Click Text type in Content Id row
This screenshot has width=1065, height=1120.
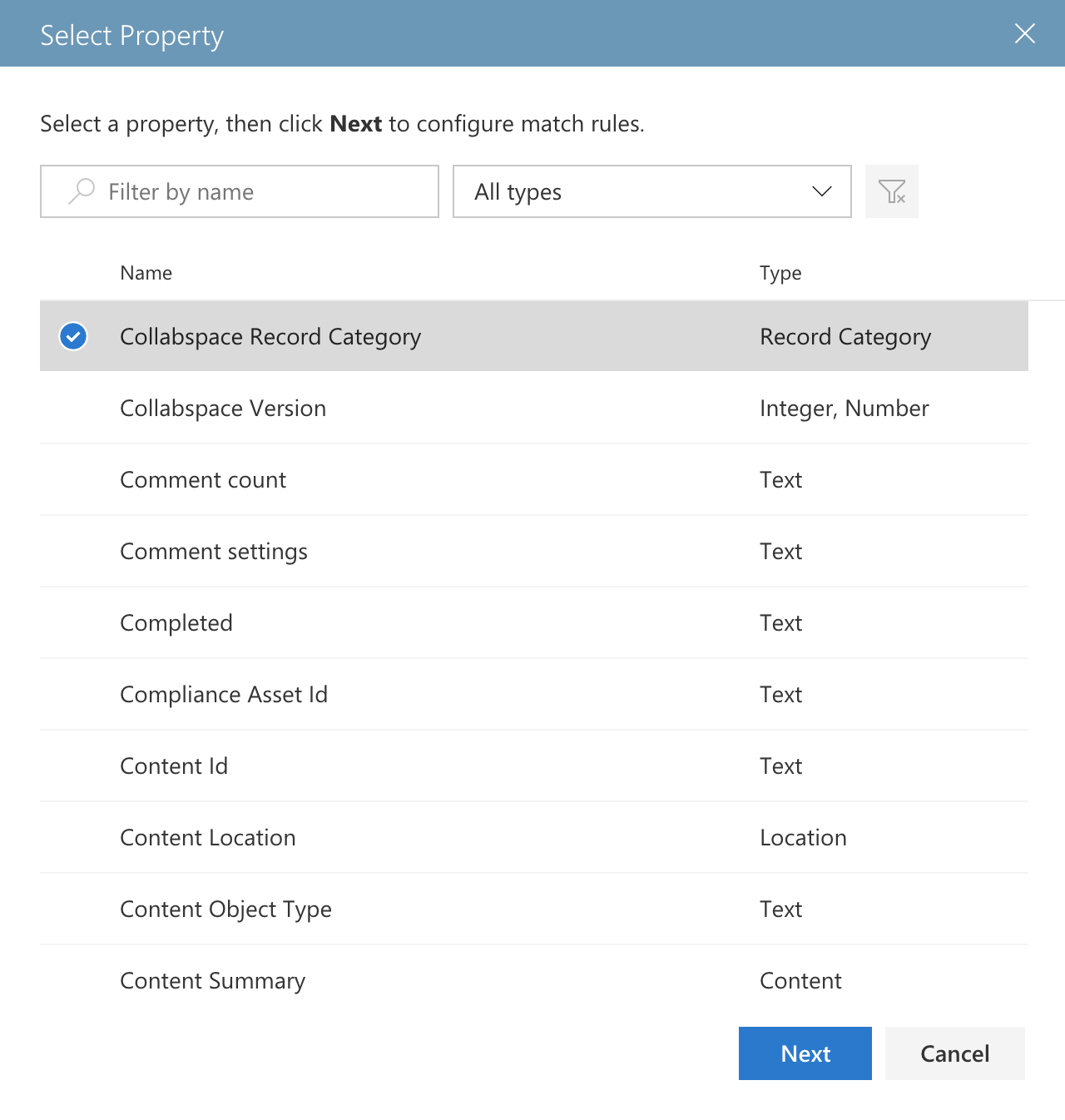tap(780, 766)
